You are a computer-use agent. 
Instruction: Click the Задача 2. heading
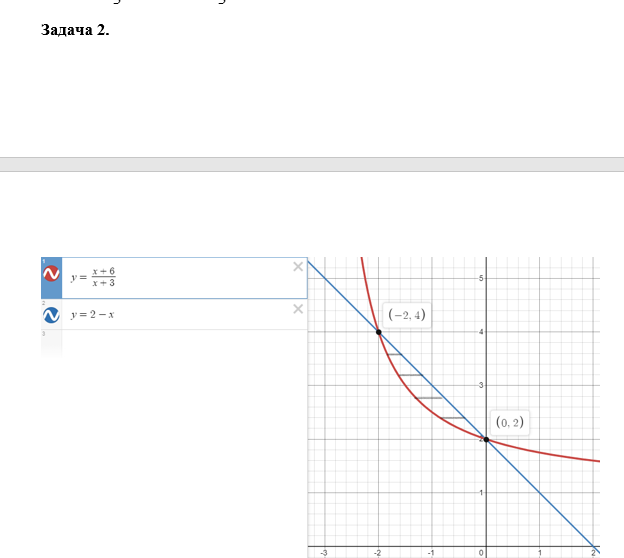(75, 30)
